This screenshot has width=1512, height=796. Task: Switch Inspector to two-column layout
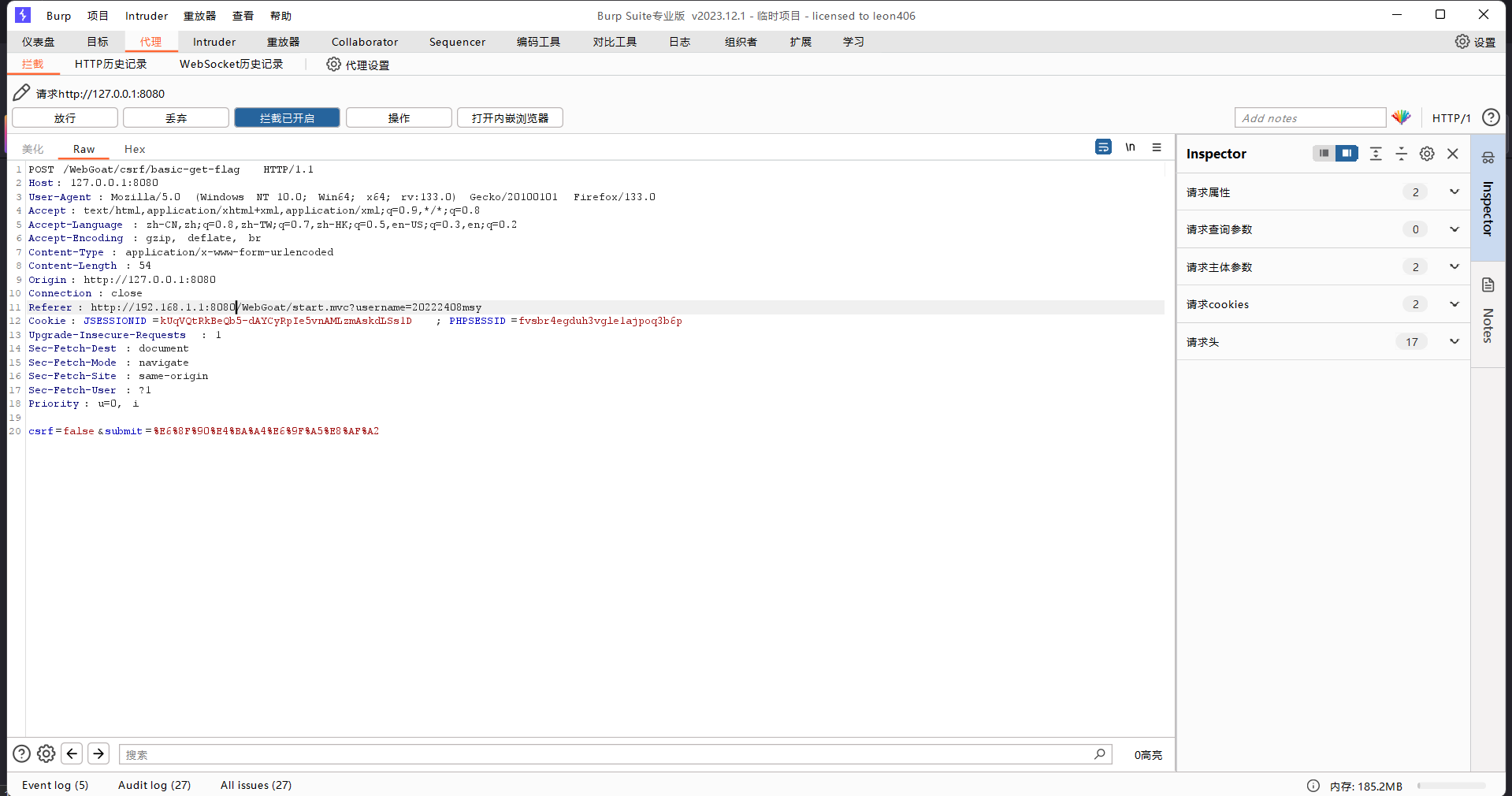coord(1347,153)
